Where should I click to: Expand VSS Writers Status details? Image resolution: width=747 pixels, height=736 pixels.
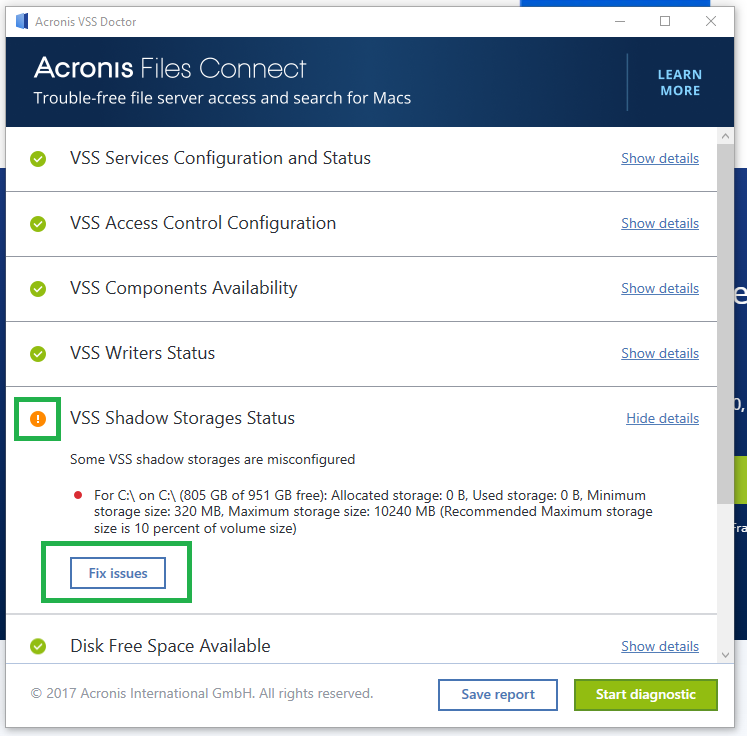click(x=659, y=354)
